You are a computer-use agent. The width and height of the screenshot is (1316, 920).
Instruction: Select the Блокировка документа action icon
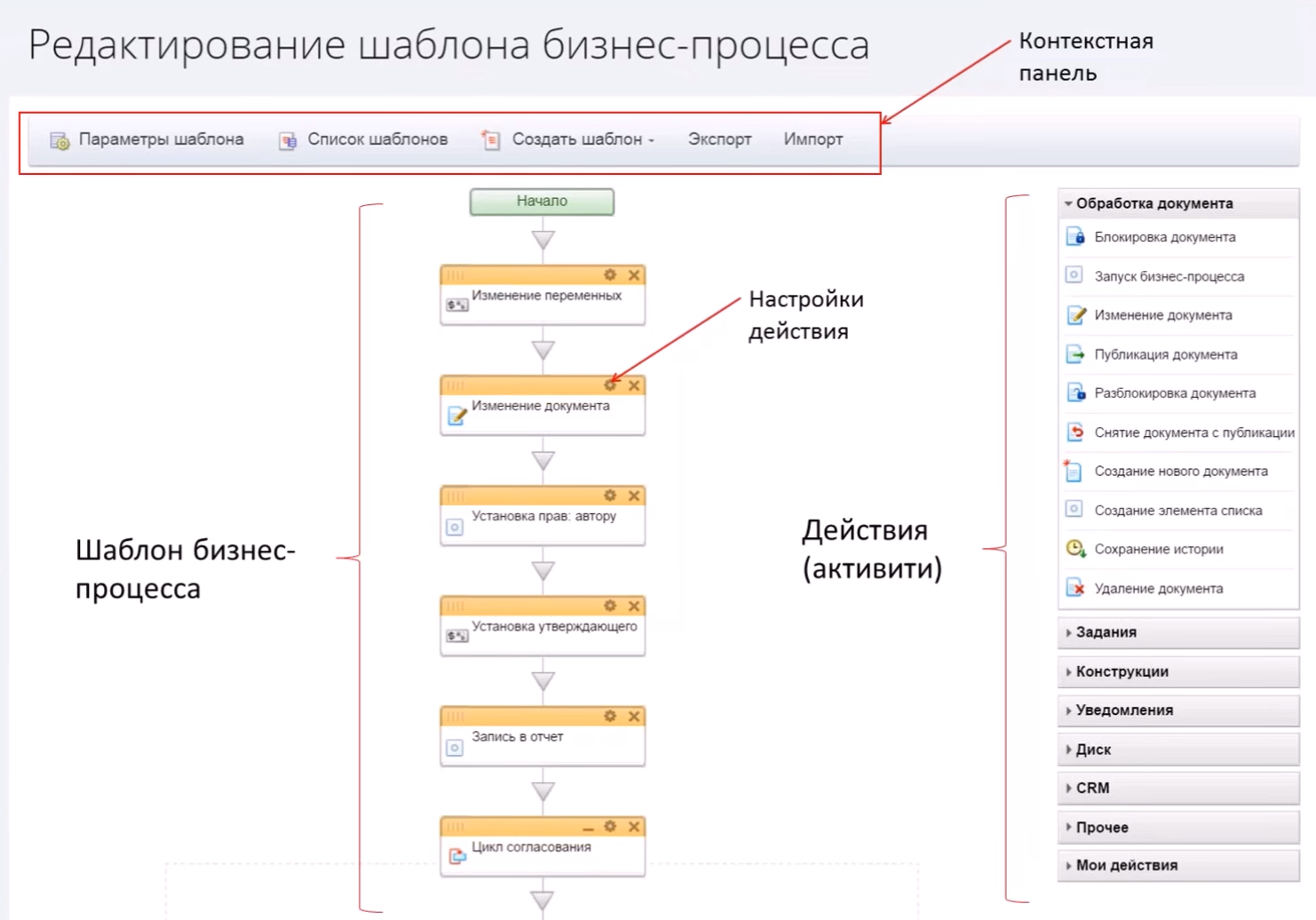point(1075,237)
